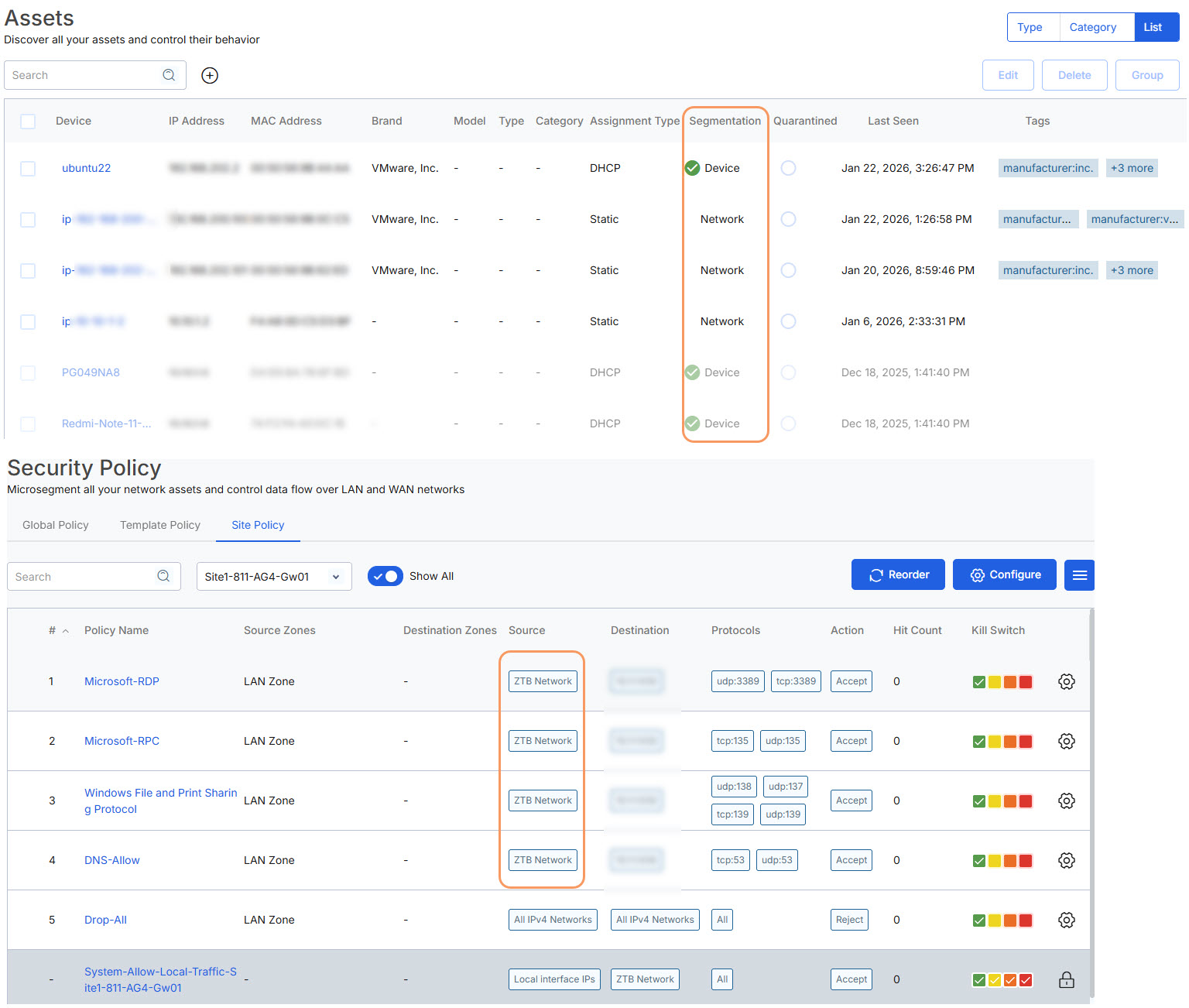Click yellow kill switch square for DNS-Allow
The image size is (1189, 1008).
pos(995,861)
